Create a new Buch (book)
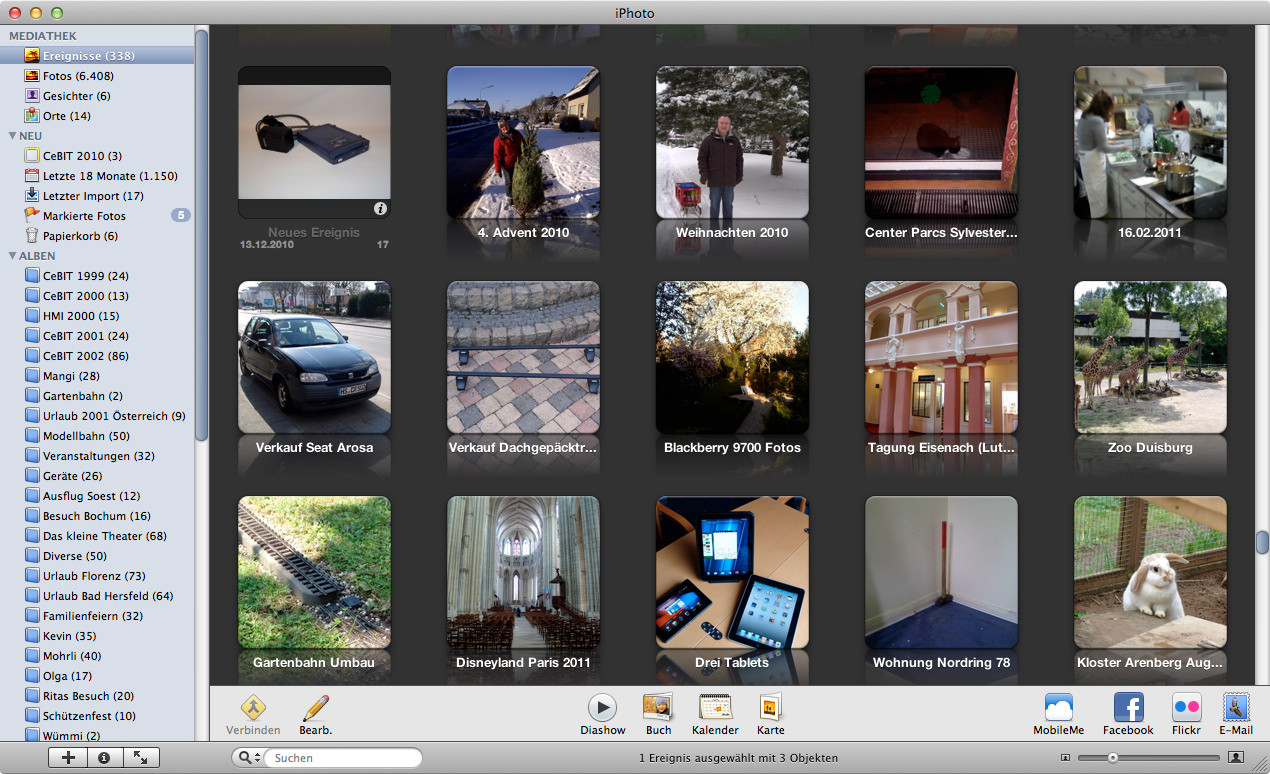This screenshot has width=1270, height=774. tap(658, 712)
